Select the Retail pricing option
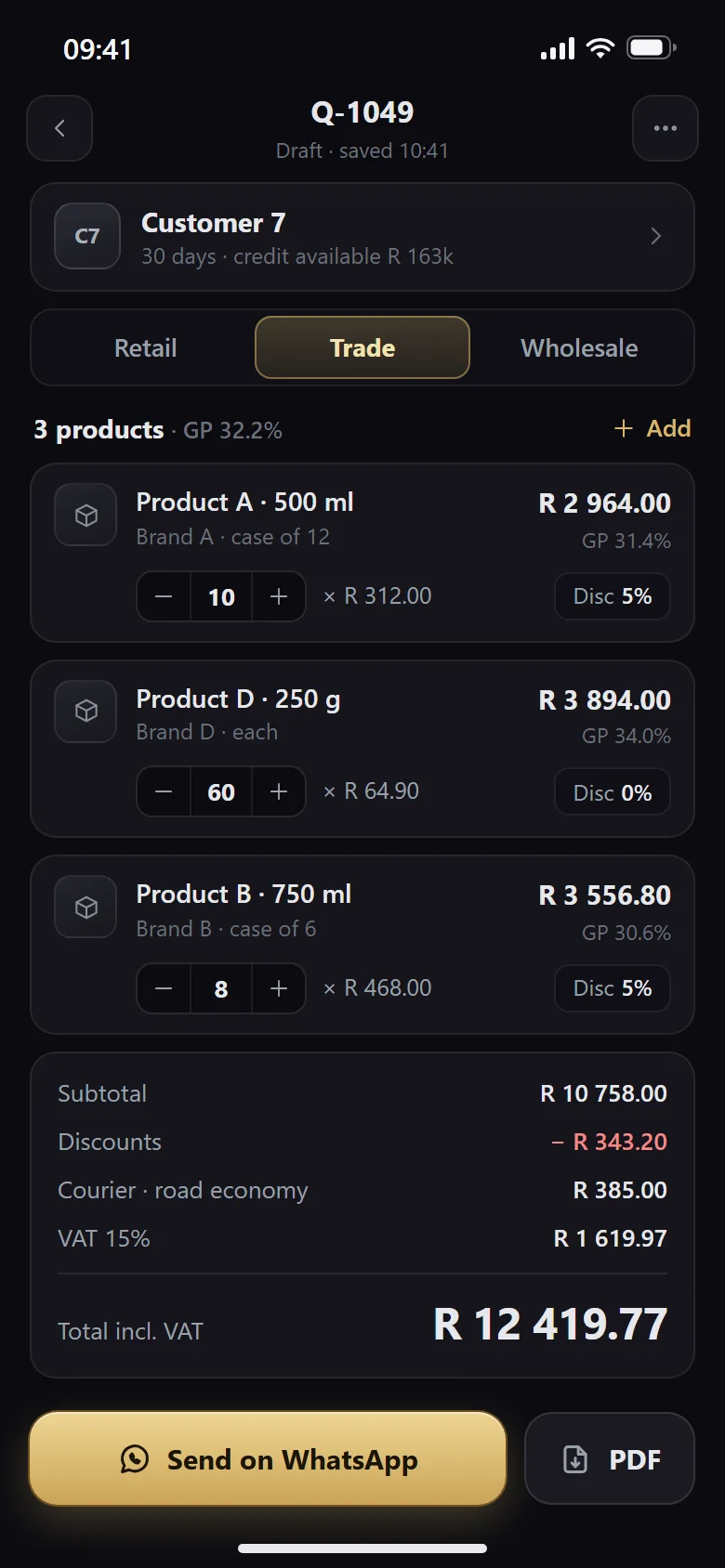Viewport: 725px width, 1568px height. (x=145, y=347)
